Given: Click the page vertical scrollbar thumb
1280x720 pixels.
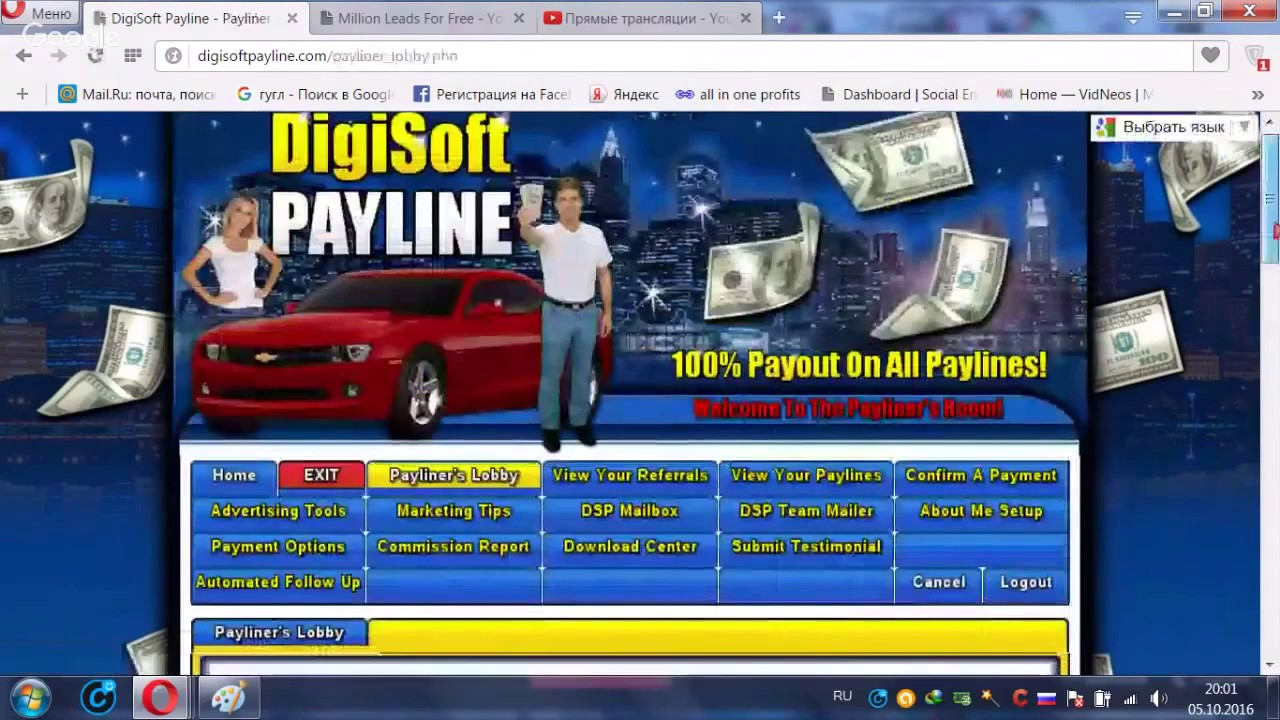Looking at the screenshot, I should [1271, 200].
